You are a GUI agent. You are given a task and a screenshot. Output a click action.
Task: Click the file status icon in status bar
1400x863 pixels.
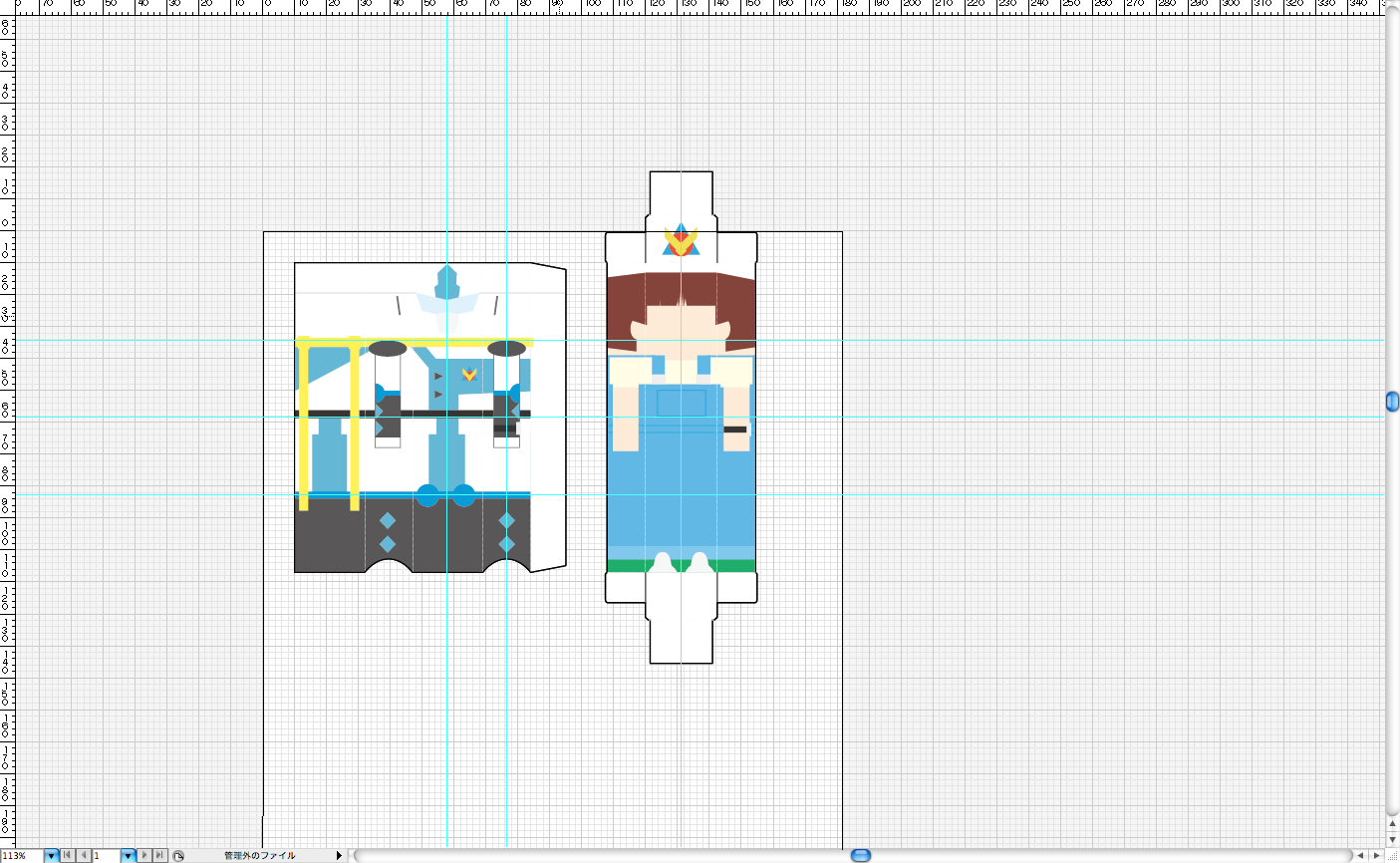[178, 855]
